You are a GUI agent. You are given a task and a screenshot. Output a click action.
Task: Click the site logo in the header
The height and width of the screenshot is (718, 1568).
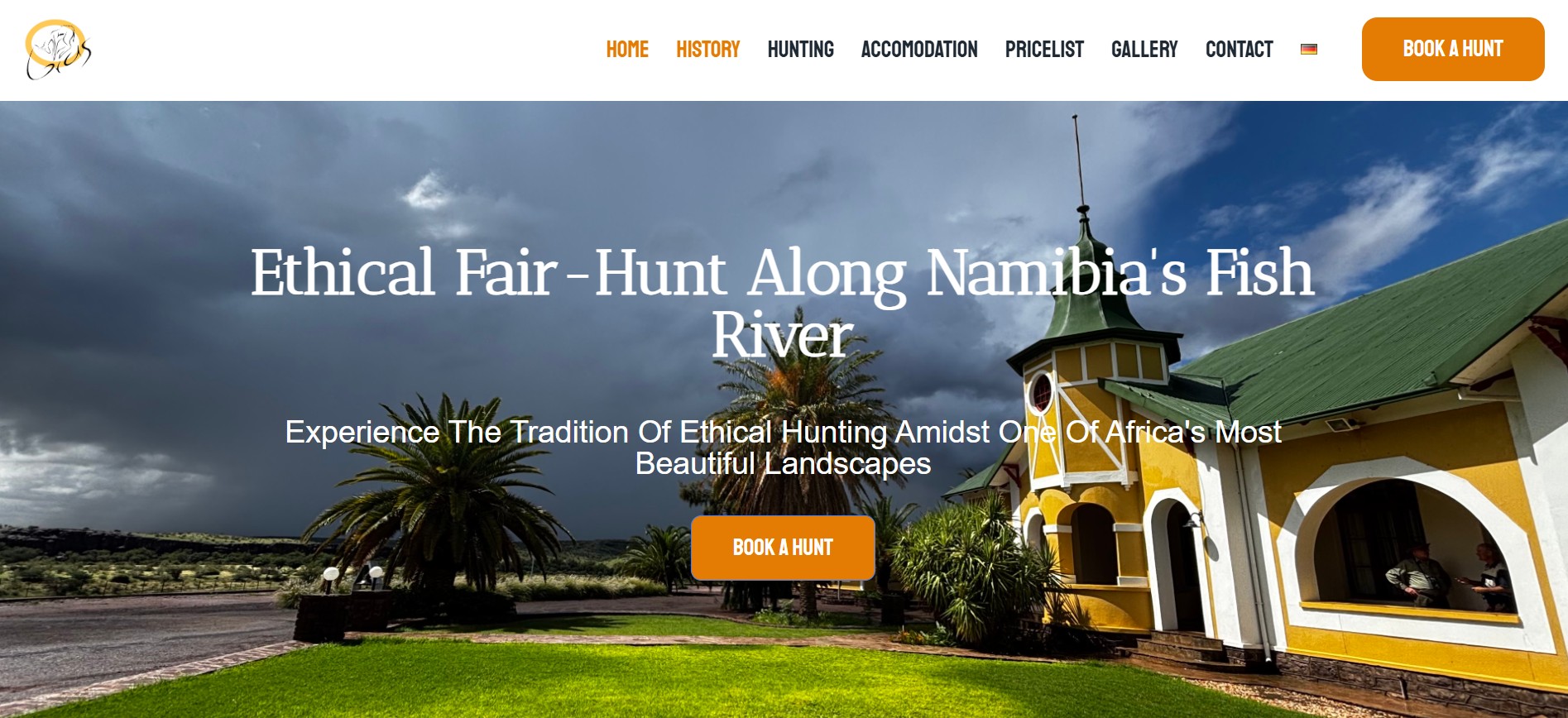(x=58, y=50)
